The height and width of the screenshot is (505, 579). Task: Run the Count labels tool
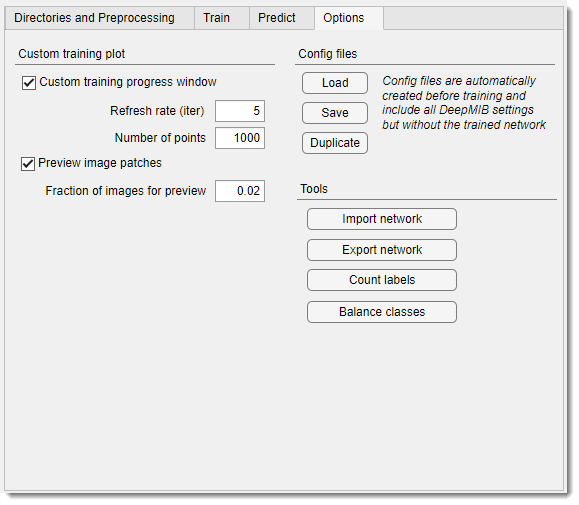(382, 280)
